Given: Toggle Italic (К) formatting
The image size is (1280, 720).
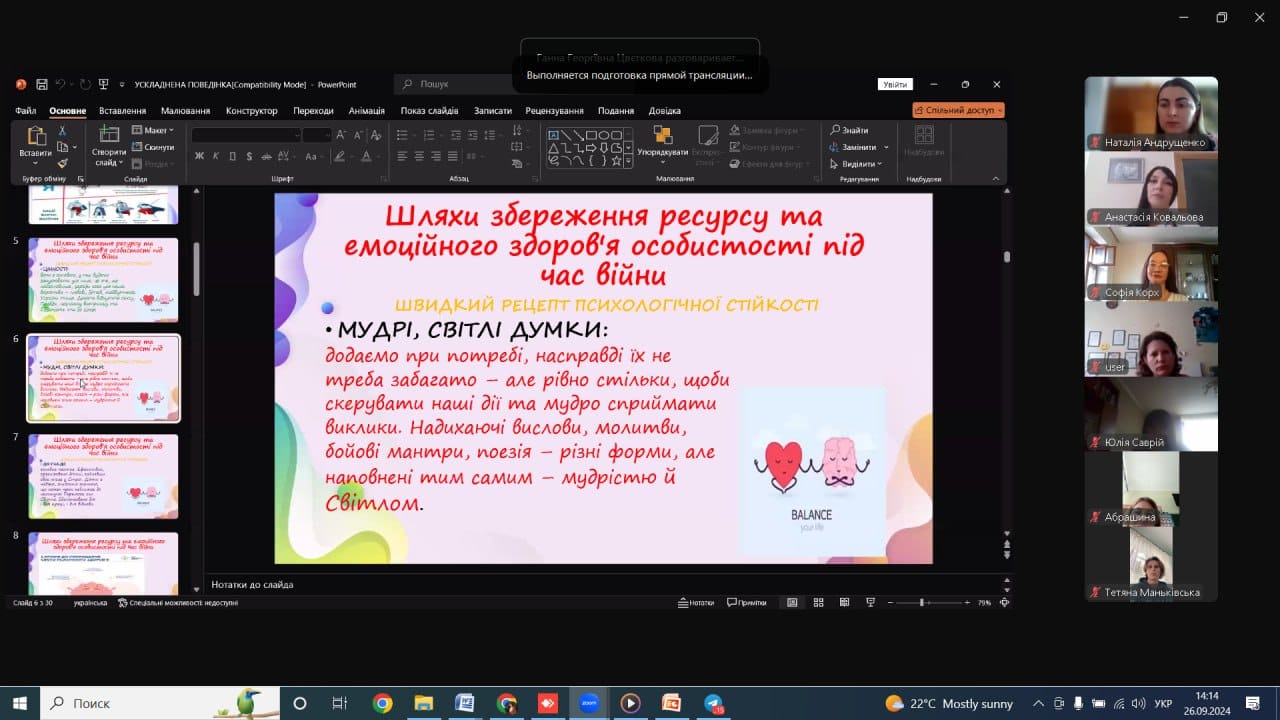Looking at the screenshot, I should [x=216, y=156].
